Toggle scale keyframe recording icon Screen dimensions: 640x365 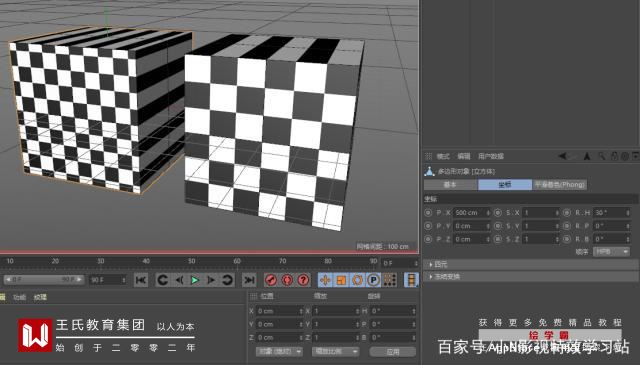[341, 280]
